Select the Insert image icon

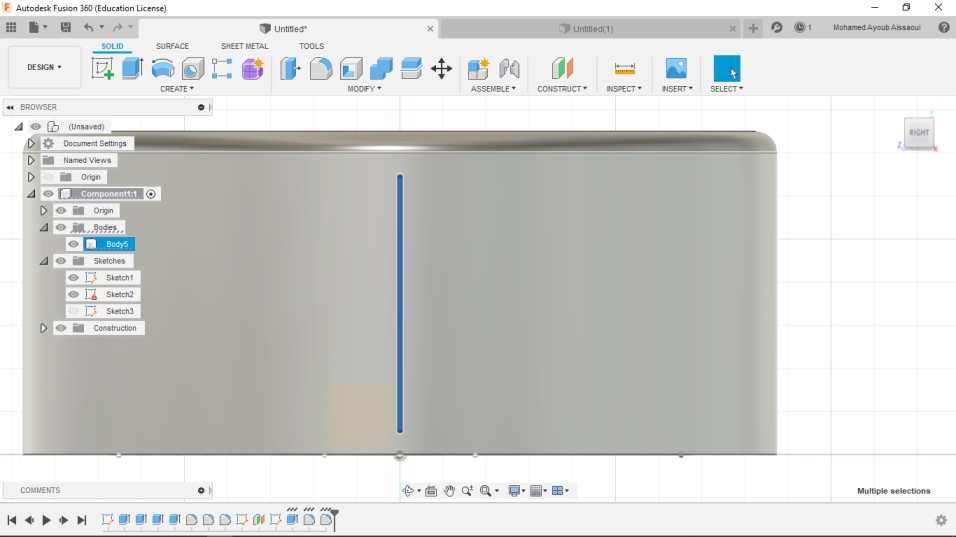click(x=676, y=68)
